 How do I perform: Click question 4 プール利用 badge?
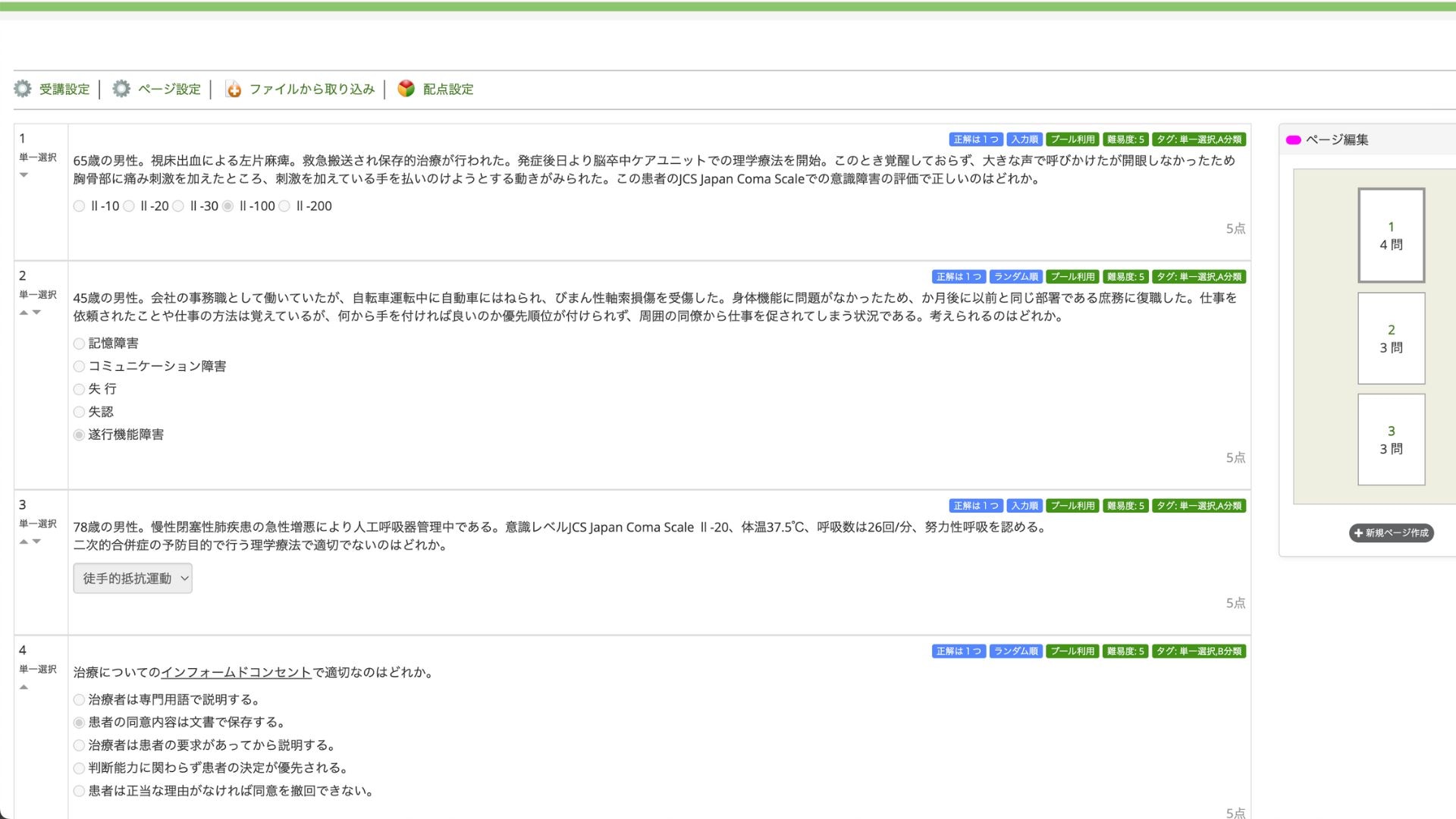pyautogui.click(x=1072, y=651)
